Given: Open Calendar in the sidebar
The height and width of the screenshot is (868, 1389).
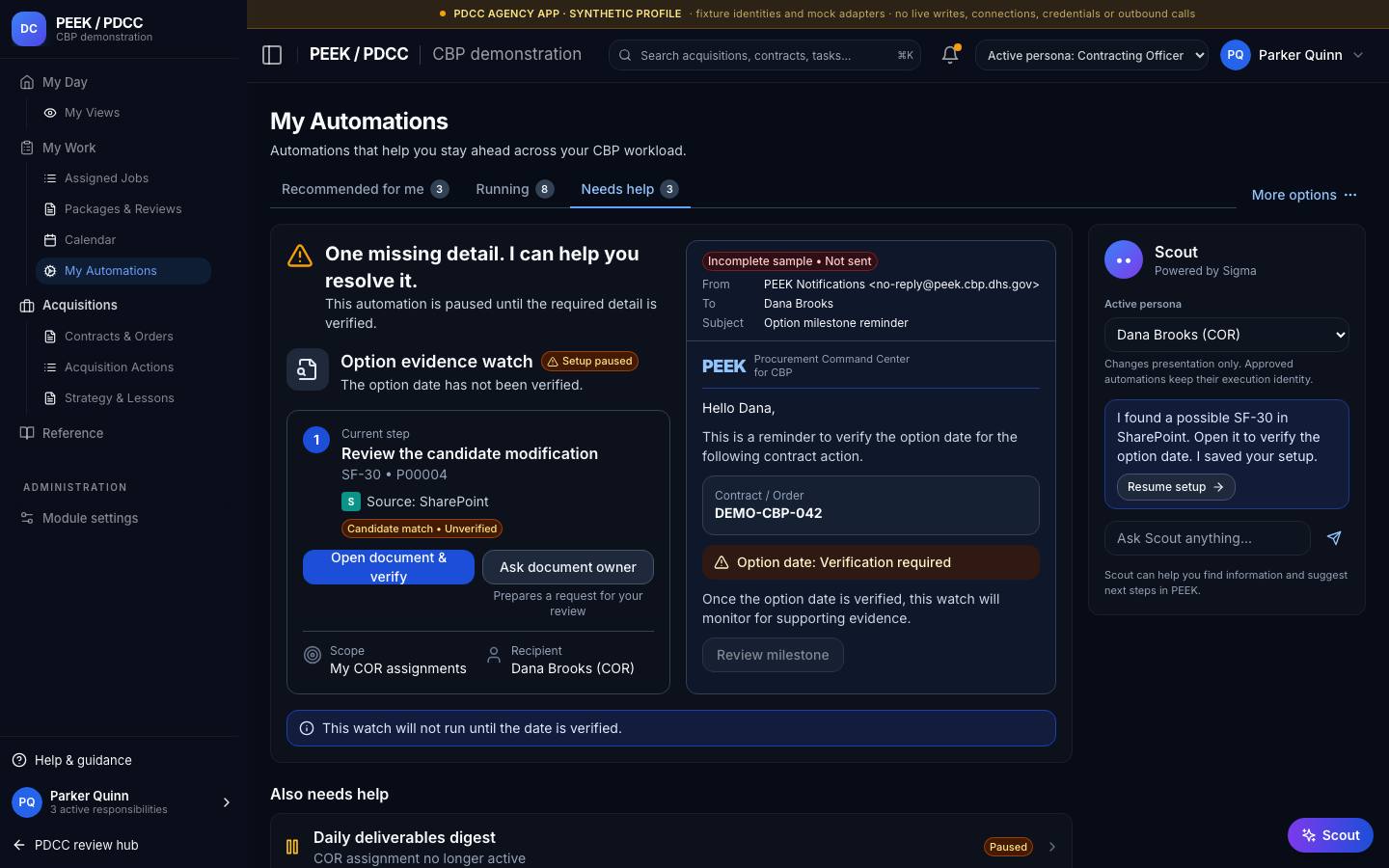Looking at the screenshot, I should click(x=123, y=240).
